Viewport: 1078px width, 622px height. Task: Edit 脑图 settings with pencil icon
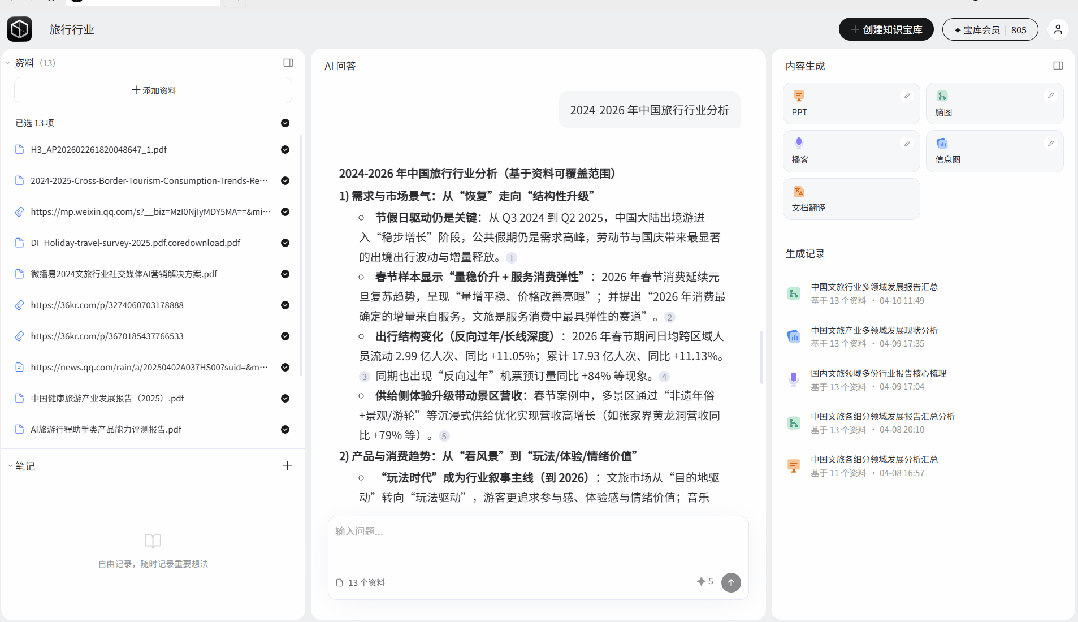[1050, 96]
